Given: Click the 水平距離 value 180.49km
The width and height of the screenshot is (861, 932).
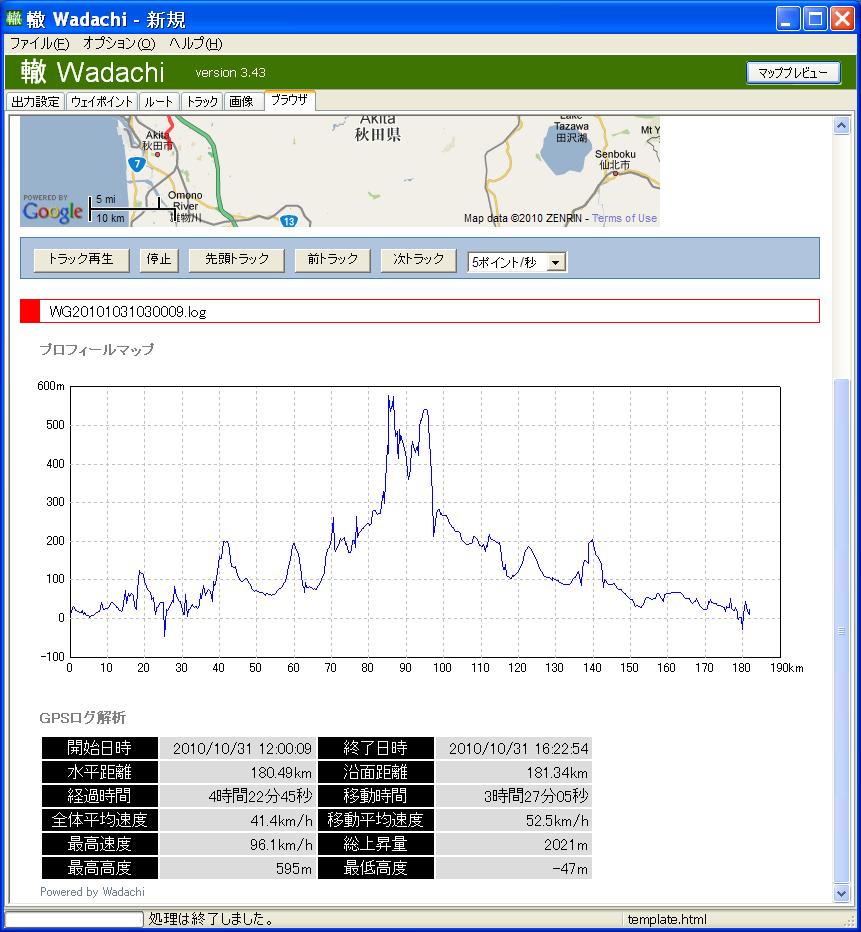Looking at the screenshot, I should click(238, 772).
